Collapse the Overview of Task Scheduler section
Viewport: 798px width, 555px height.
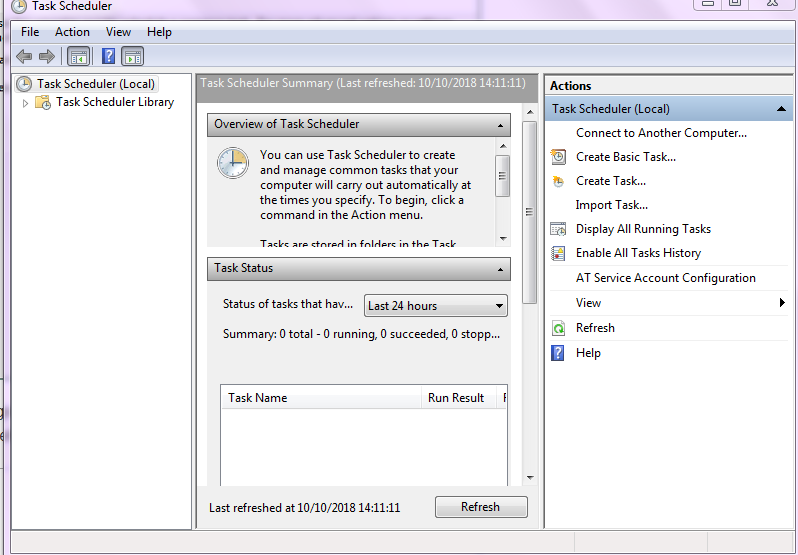500,125
